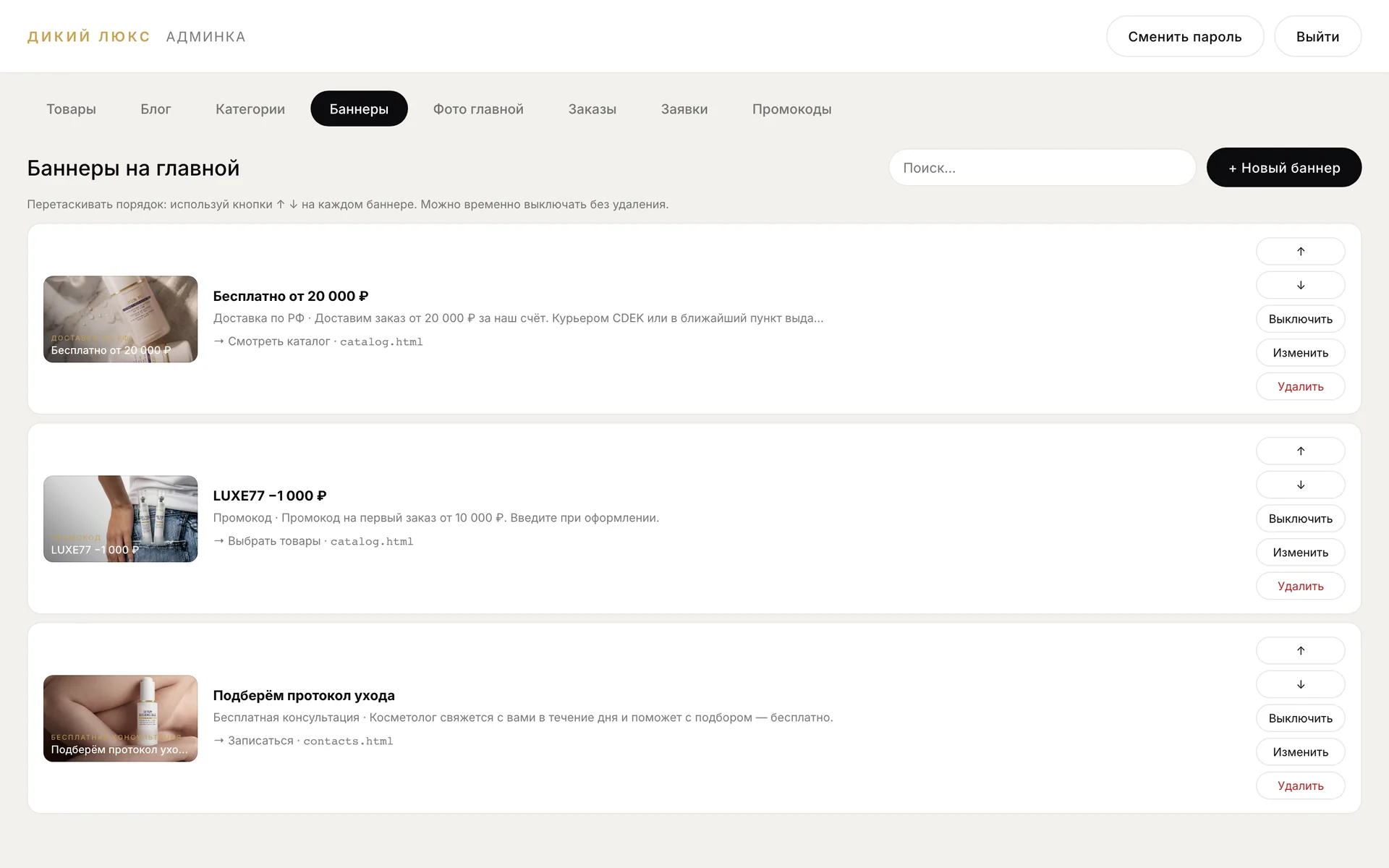Delete the 'Подберём протокол ухода' banner

point(1300,786)
